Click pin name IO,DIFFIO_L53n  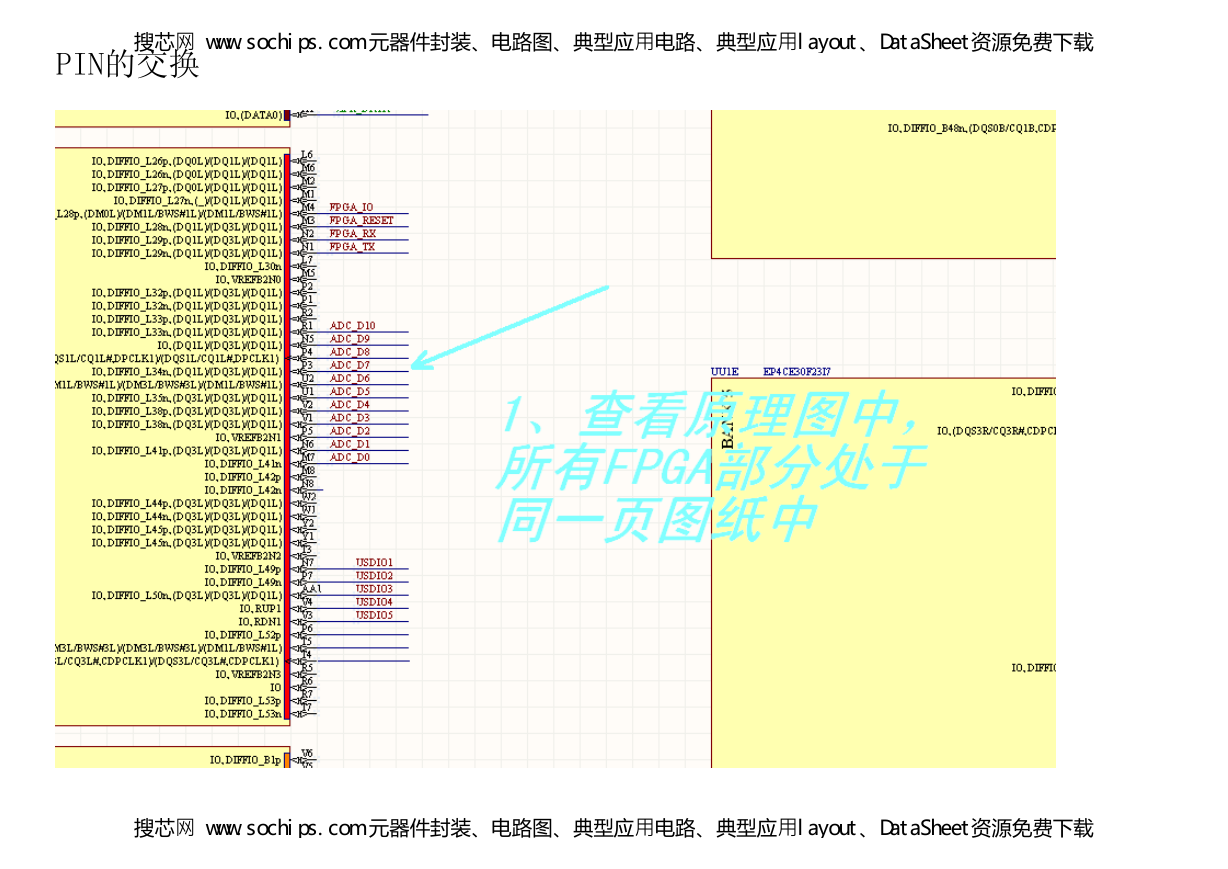tap(243, 714)
